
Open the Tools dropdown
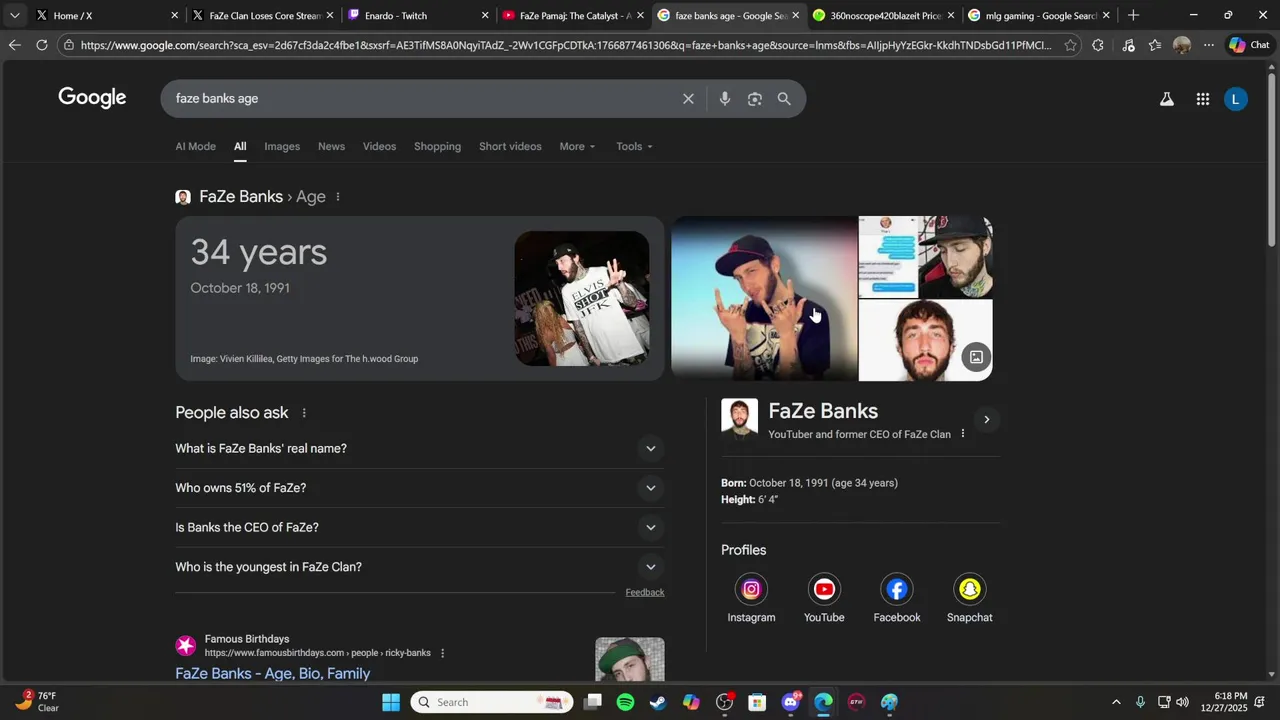[634, 147]
